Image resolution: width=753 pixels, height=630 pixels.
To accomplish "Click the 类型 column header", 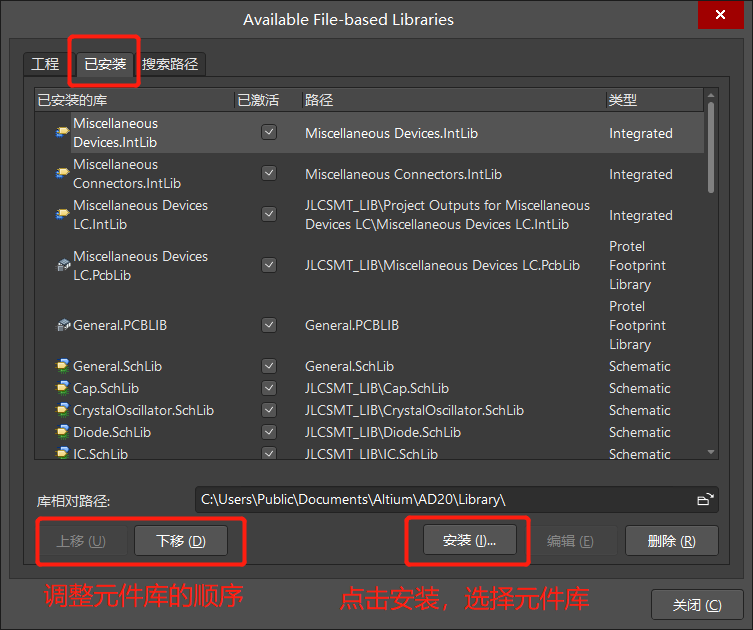I will 650,100.
